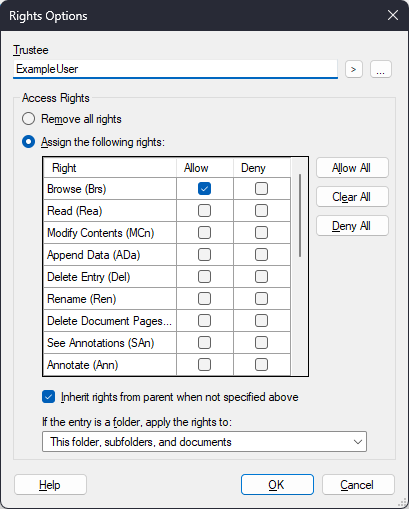
Task: Click the Deny All button
Action: click(352, 226)
